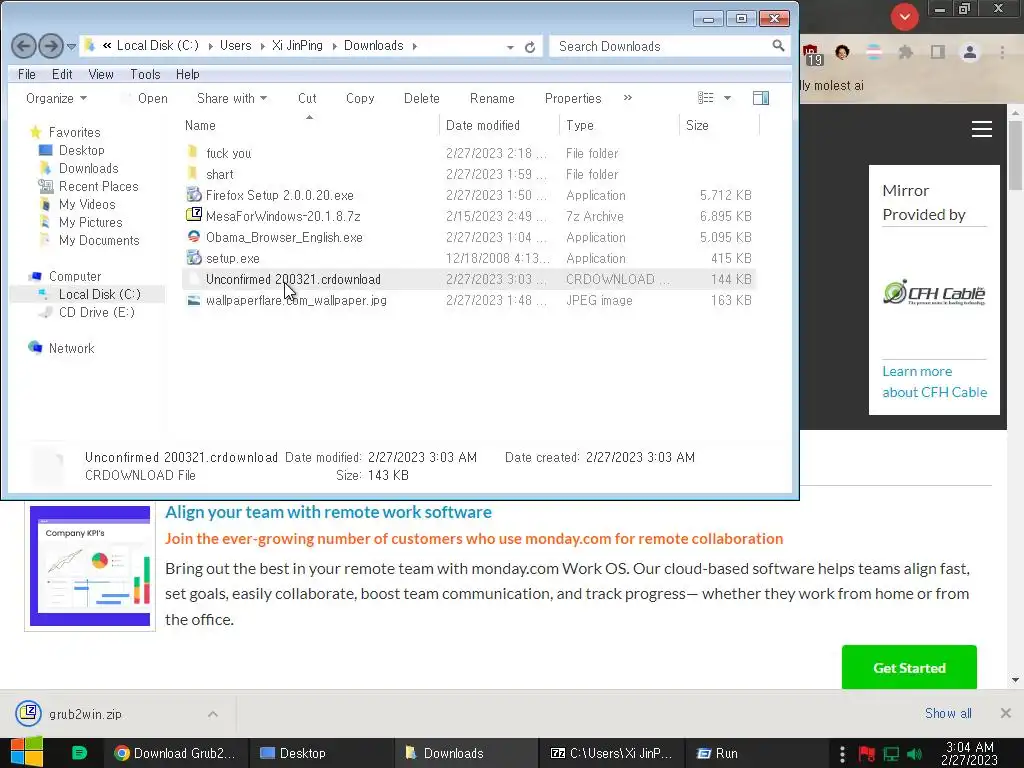The width and height of the screenshot is (1024, 768).
Task: Open Chrome profile avatar icon
Action: coord(970,52)
